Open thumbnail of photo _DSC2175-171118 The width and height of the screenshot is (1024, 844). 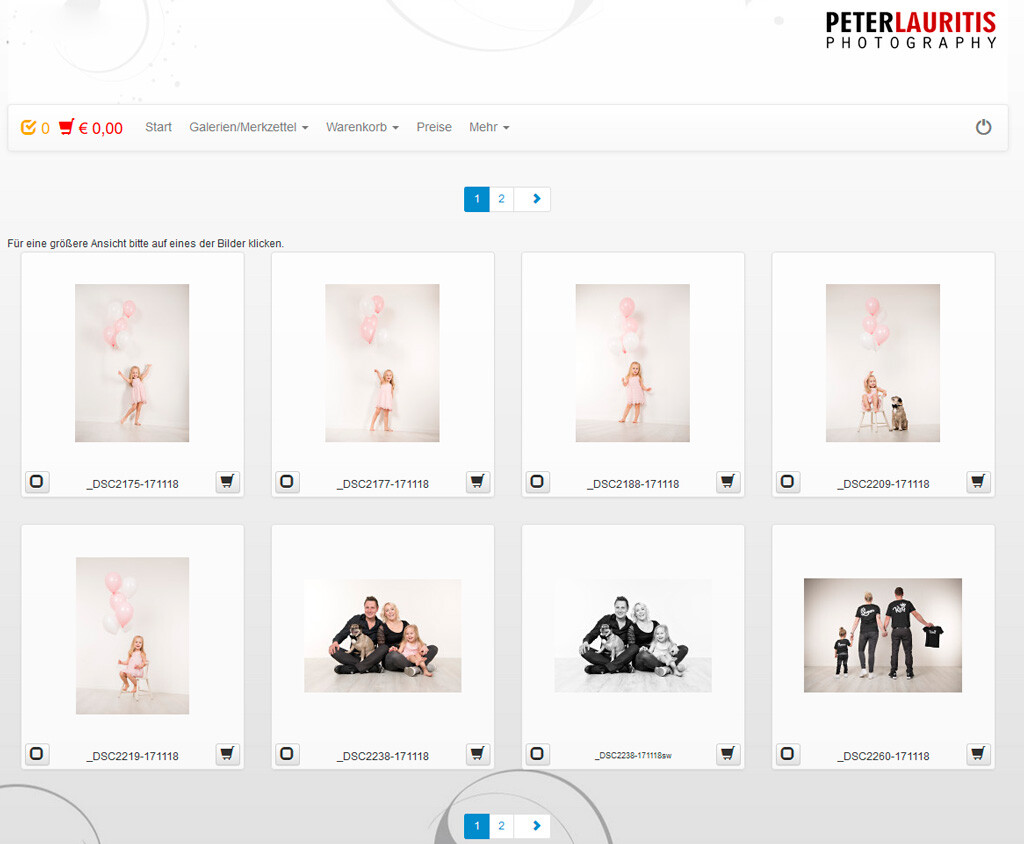132,363
